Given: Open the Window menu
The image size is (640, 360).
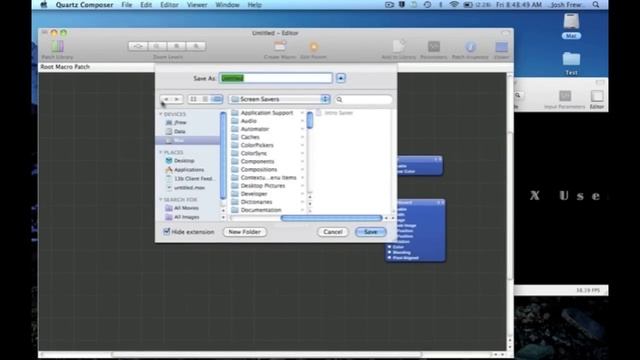Looking at the screenshot, I should click(227, 5).
